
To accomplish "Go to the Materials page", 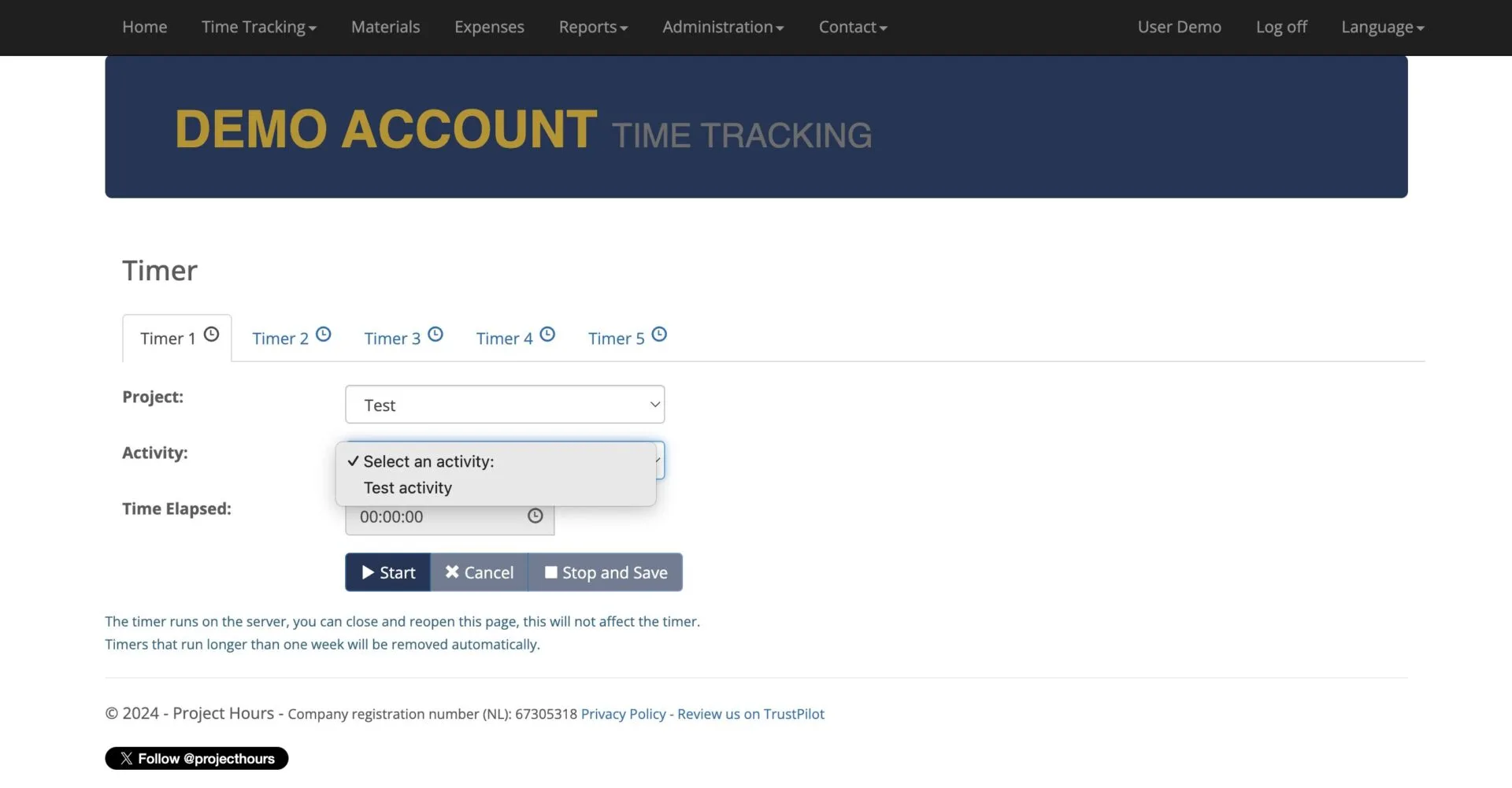I will 385,28.
